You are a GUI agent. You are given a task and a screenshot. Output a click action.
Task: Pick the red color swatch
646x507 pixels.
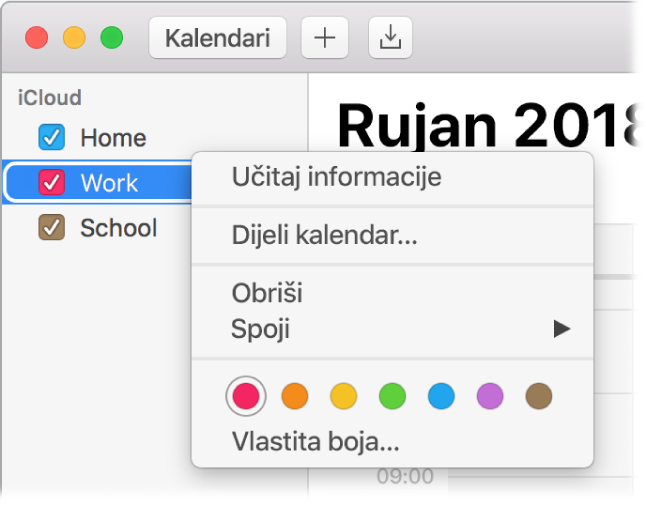(x=246, y=396)
